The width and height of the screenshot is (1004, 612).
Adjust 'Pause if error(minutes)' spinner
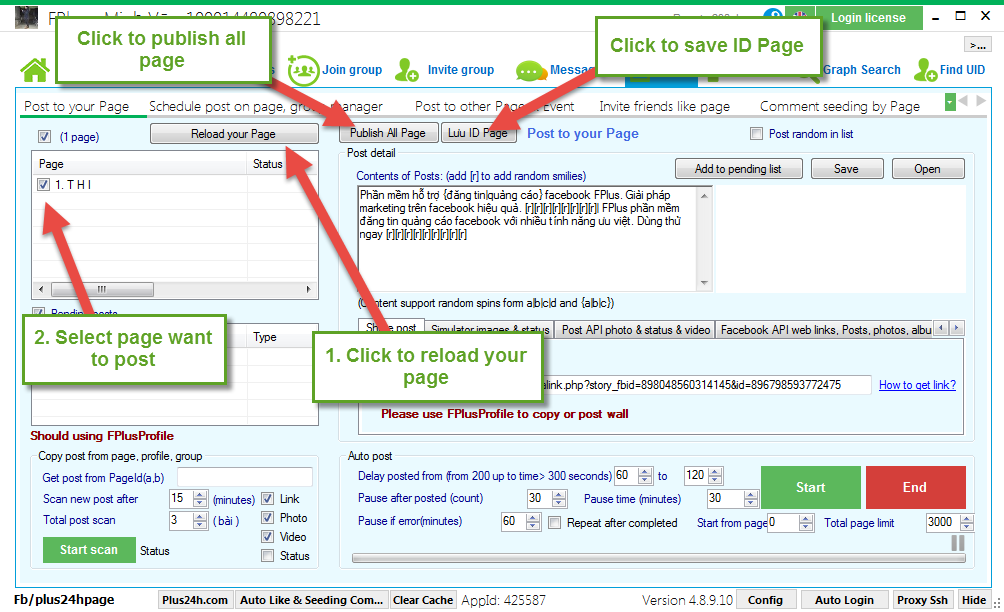pyautogui.click(x=533, y=522)
